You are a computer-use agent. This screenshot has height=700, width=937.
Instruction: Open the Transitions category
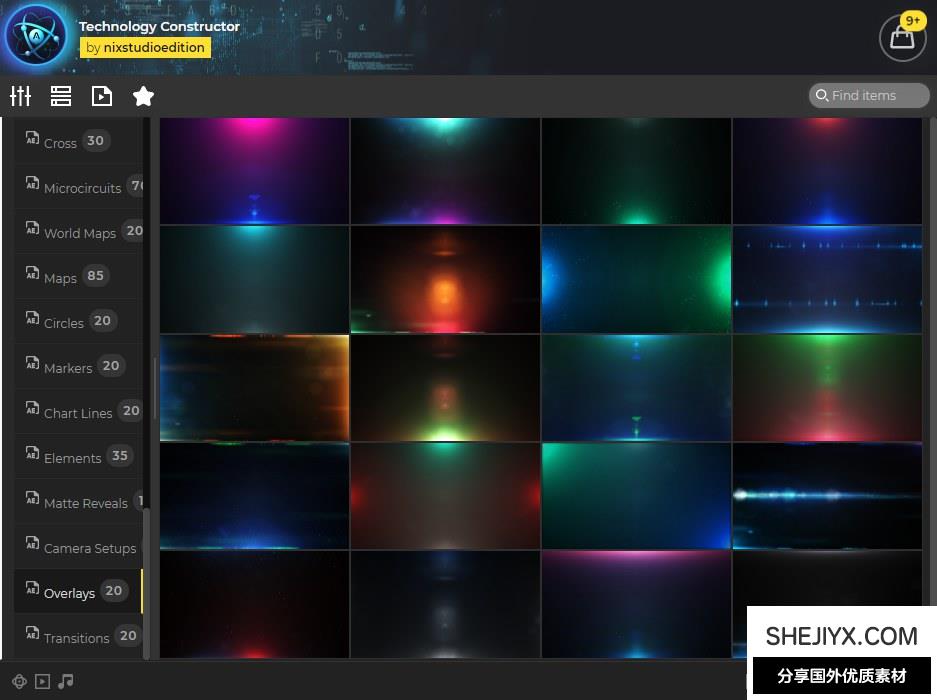[76, 638]
